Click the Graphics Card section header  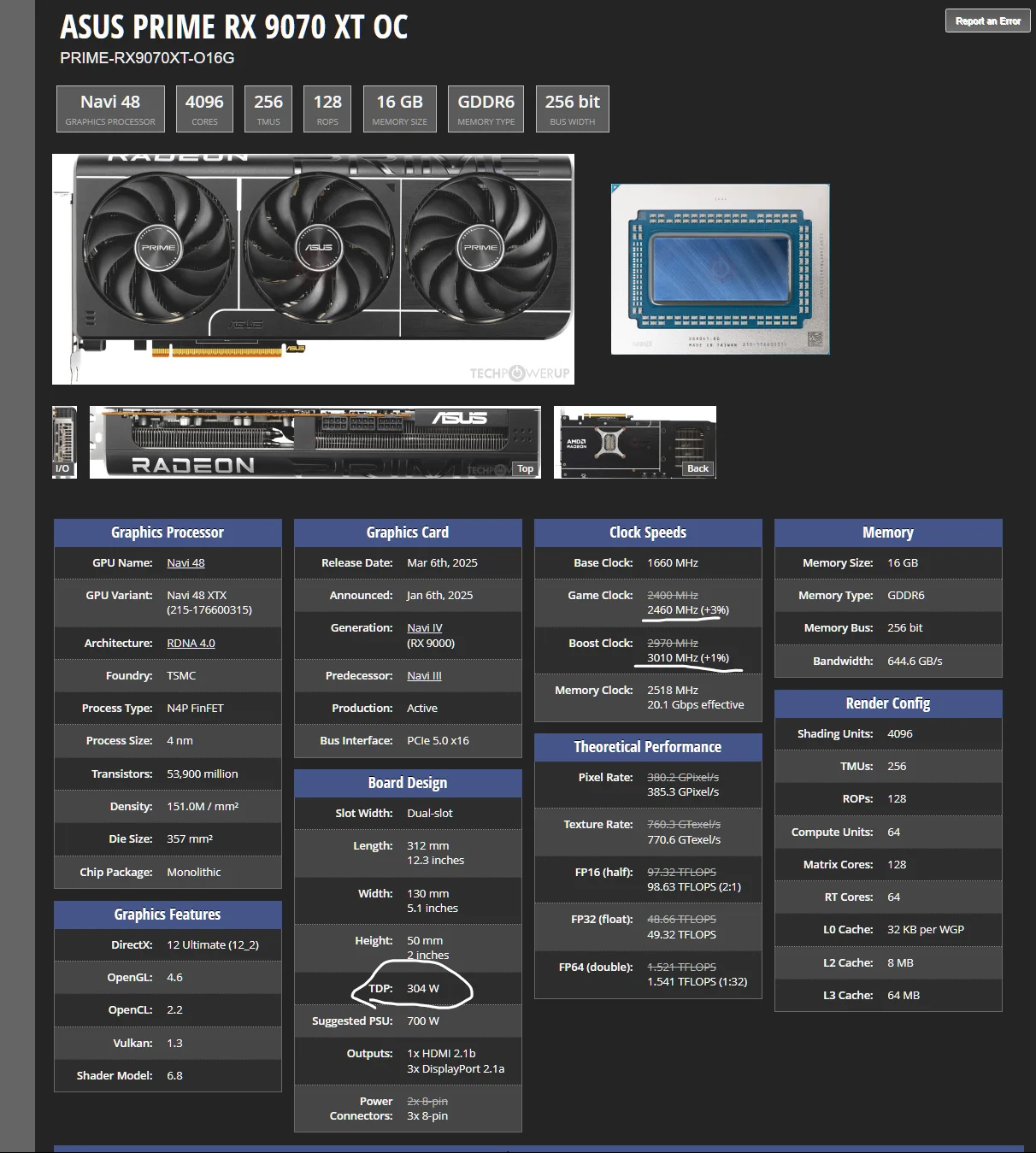click(x=408, y=532)
